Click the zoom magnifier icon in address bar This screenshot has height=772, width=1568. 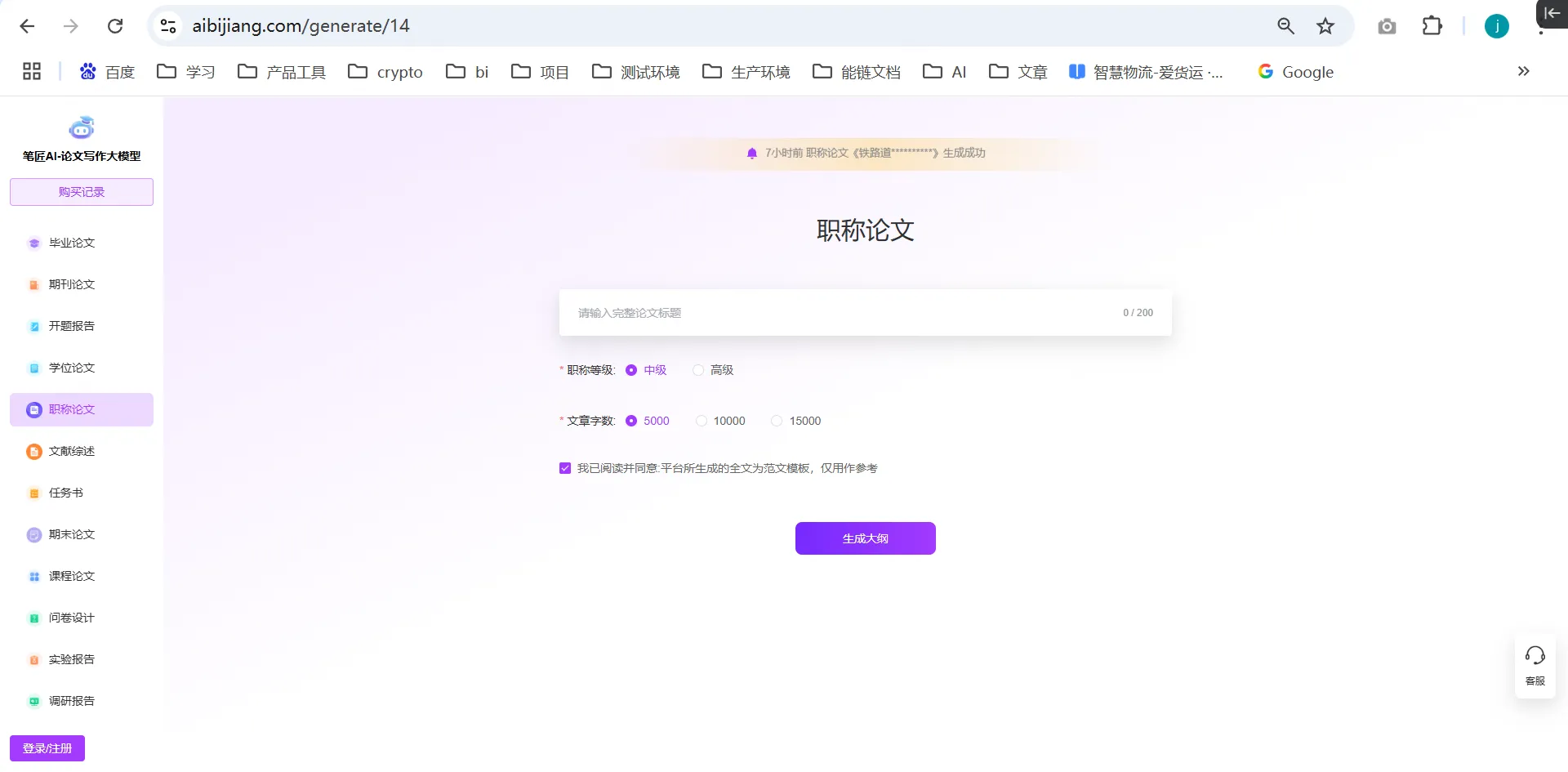click(1285, 26)
